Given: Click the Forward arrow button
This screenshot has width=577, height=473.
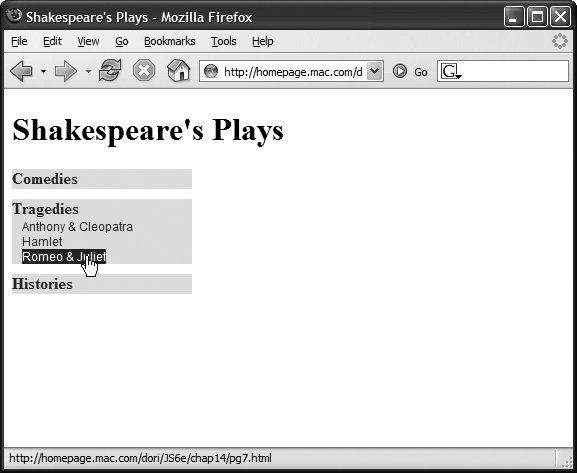Looking at the screenshot, I should click(x=66, y=71).
